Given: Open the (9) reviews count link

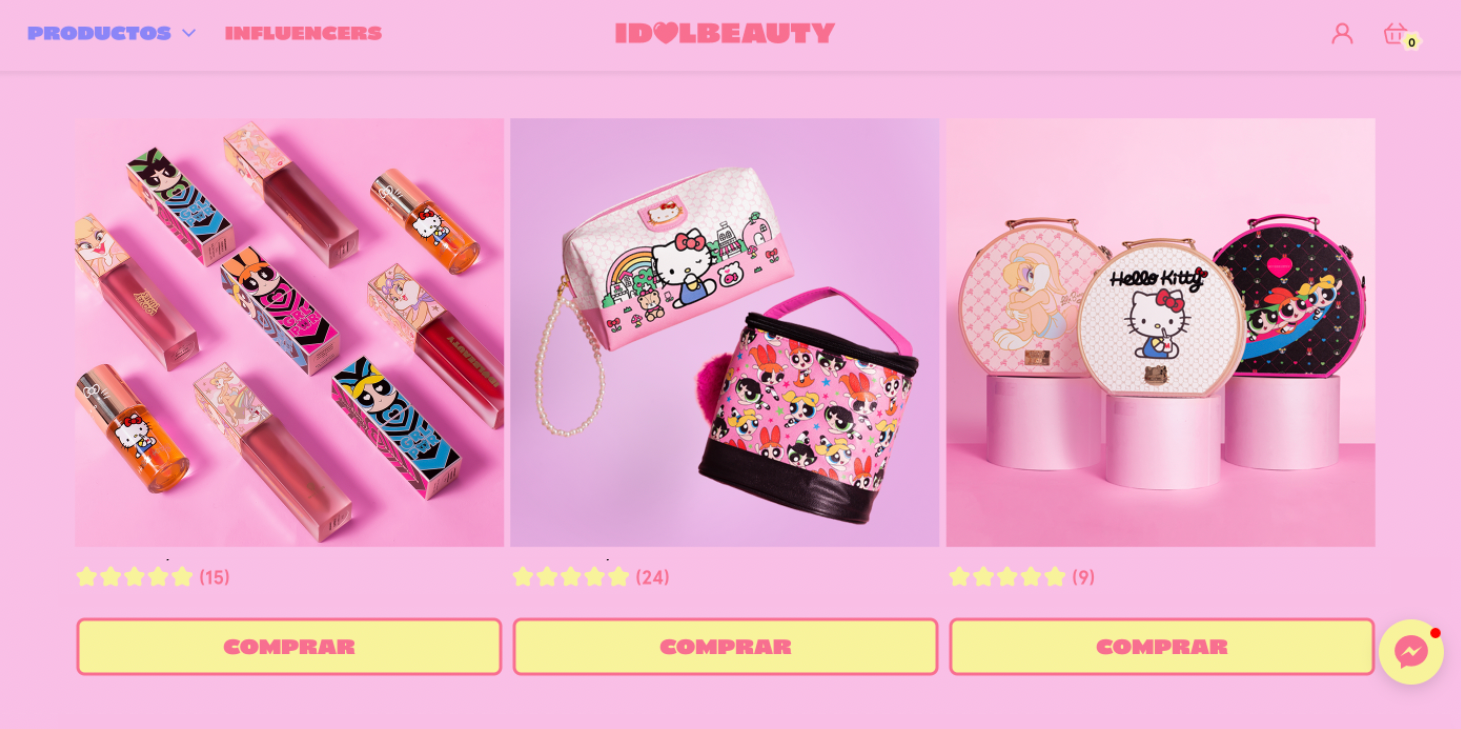Looking at the screenshot, I should click(x=1083, y=577).
